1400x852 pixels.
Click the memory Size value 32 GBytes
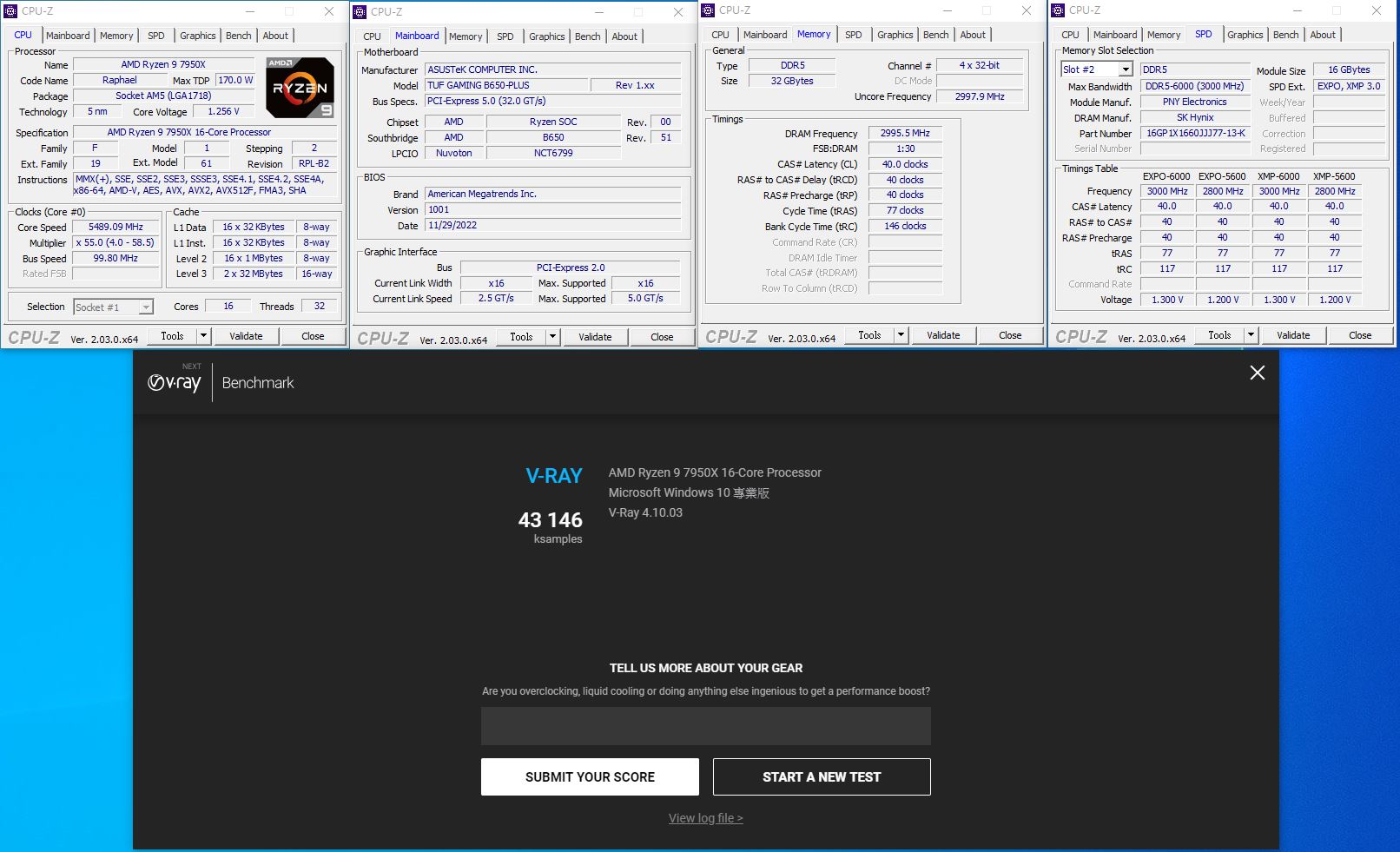coord(792,81)
